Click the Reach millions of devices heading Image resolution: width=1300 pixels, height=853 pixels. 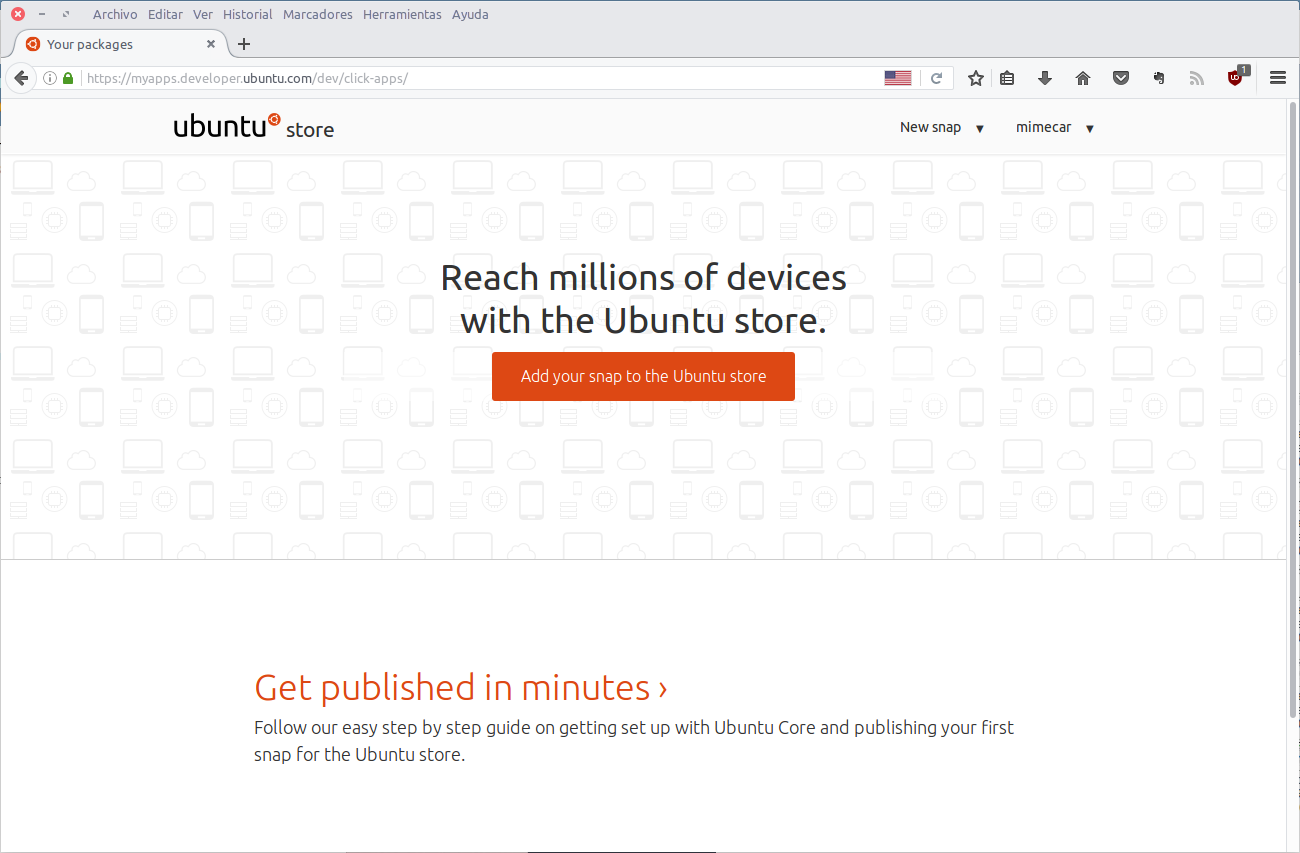coord(644,299)
